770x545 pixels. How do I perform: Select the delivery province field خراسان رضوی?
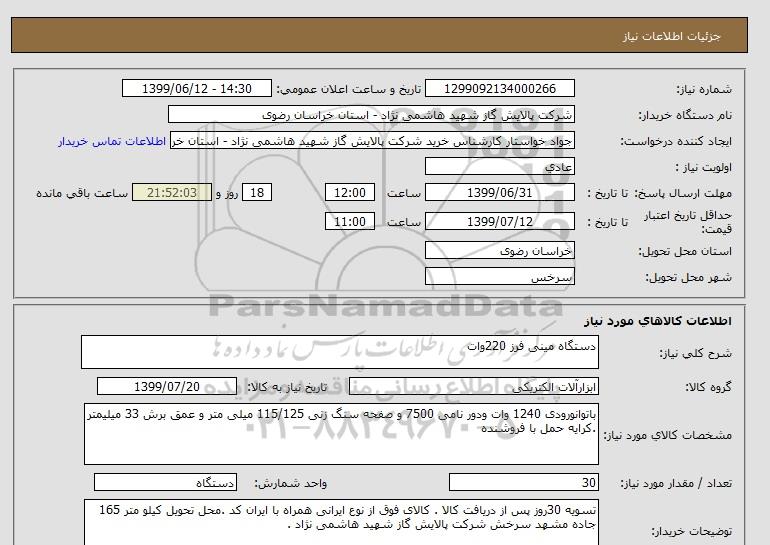pyautogui.click(x=500, y=250)
